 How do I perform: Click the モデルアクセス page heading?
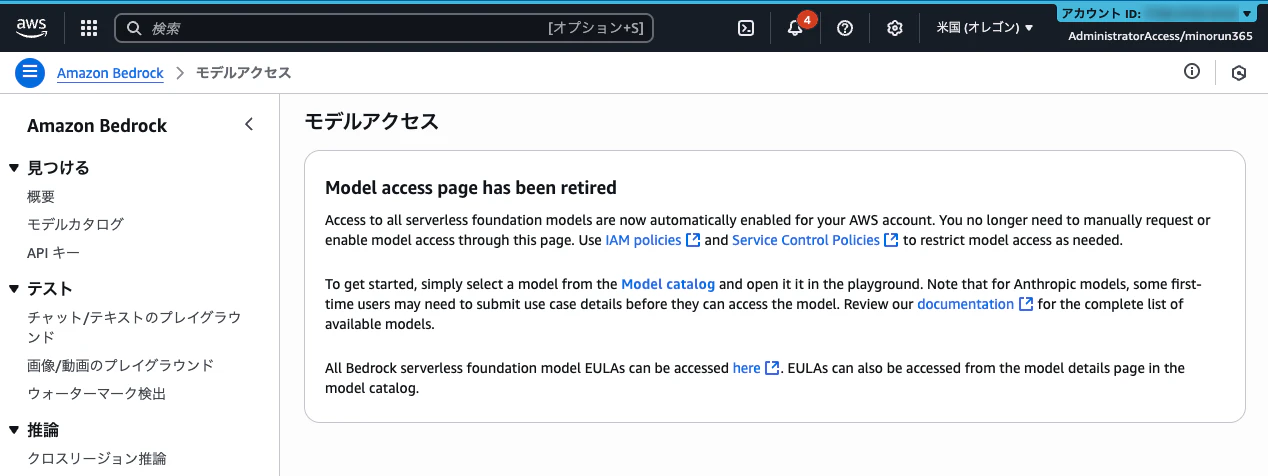(x=371, y=122)
